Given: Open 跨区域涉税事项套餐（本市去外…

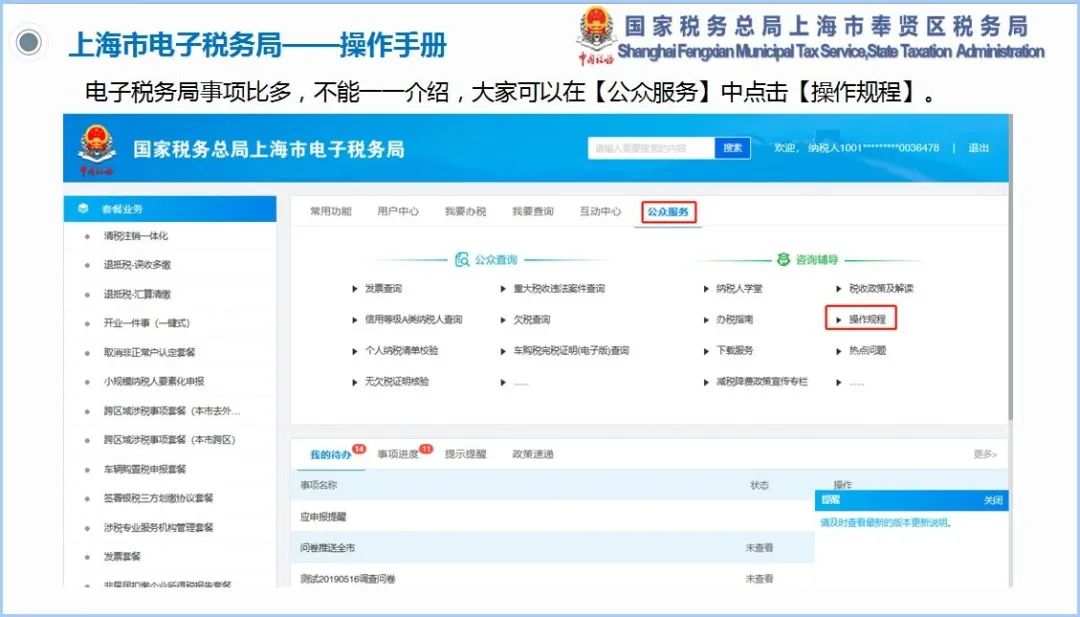Looking at the screenshot, I should pos(172,411).
